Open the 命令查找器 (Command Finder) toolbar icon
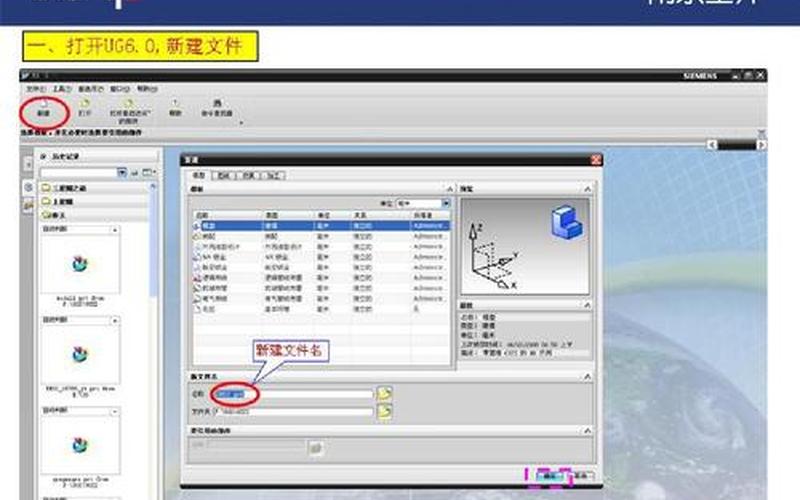Viewport: 800px width, 500px height. pos(217,108)
